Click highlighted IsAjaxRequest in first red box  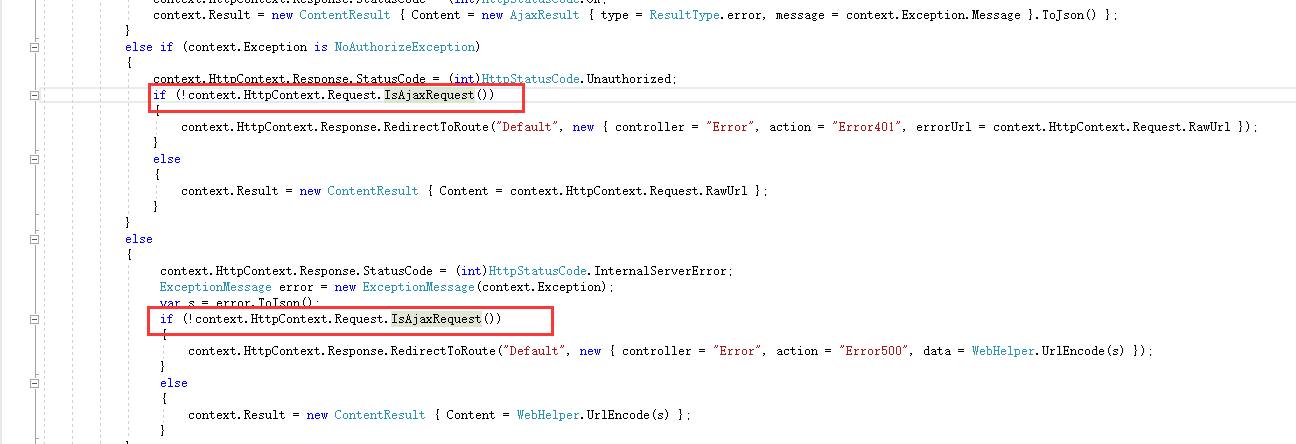pyautogui.click(x=430, y=95)
